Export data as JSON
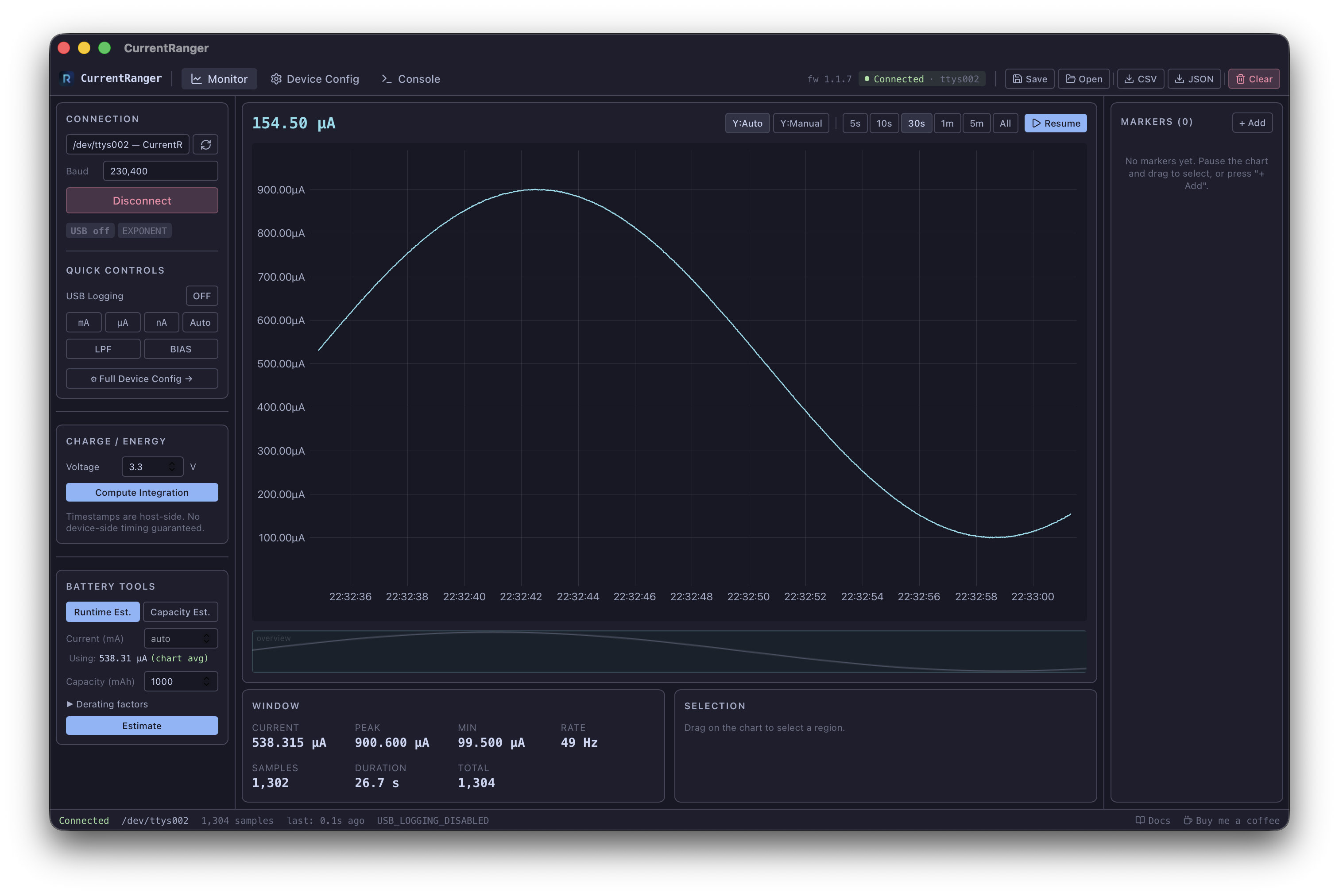1339x896 pixels. tap(1194, 79)
